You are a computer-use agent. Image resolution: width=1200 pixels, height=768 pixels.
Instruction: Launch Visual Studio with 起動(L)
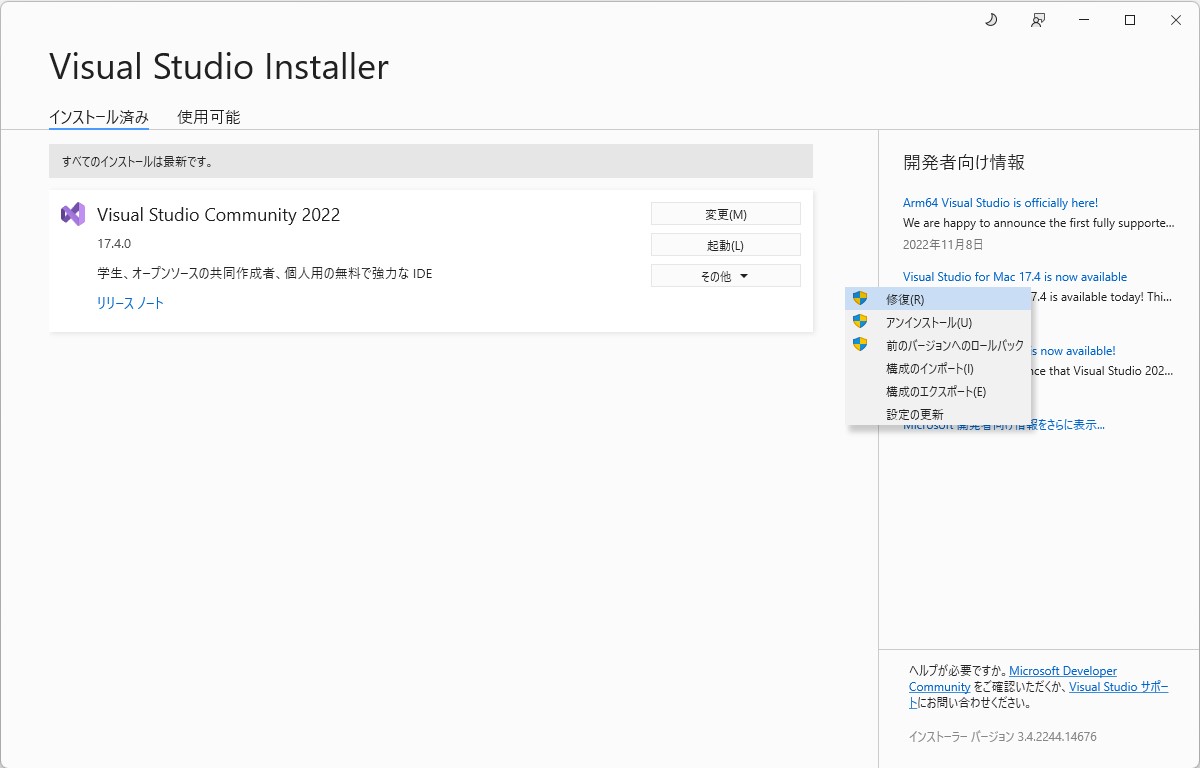pos(725,244)
